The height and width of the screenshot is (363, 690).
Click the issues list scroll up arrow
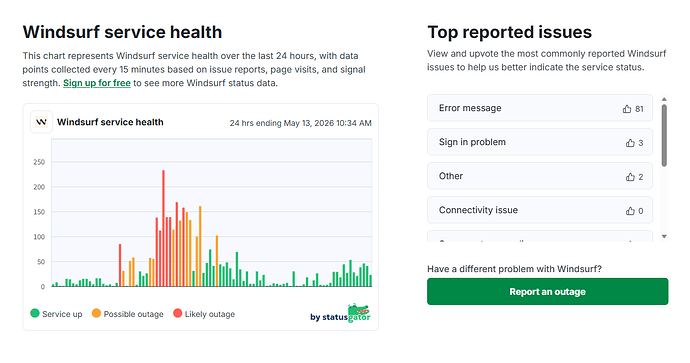pos(664,99)
